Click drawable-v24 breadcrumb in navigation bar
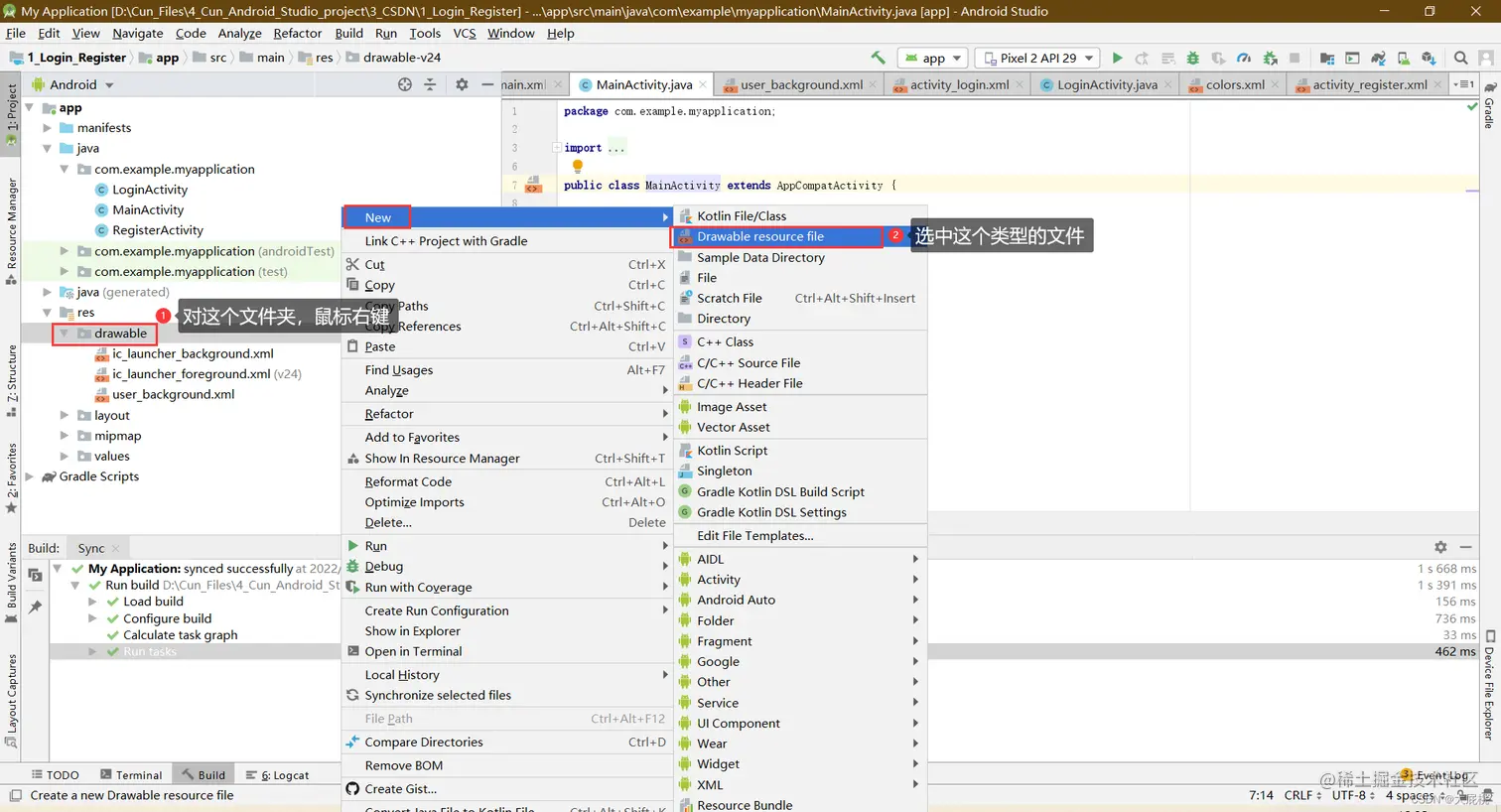This screenshot has height=812, width=1501. coord(393,58)
